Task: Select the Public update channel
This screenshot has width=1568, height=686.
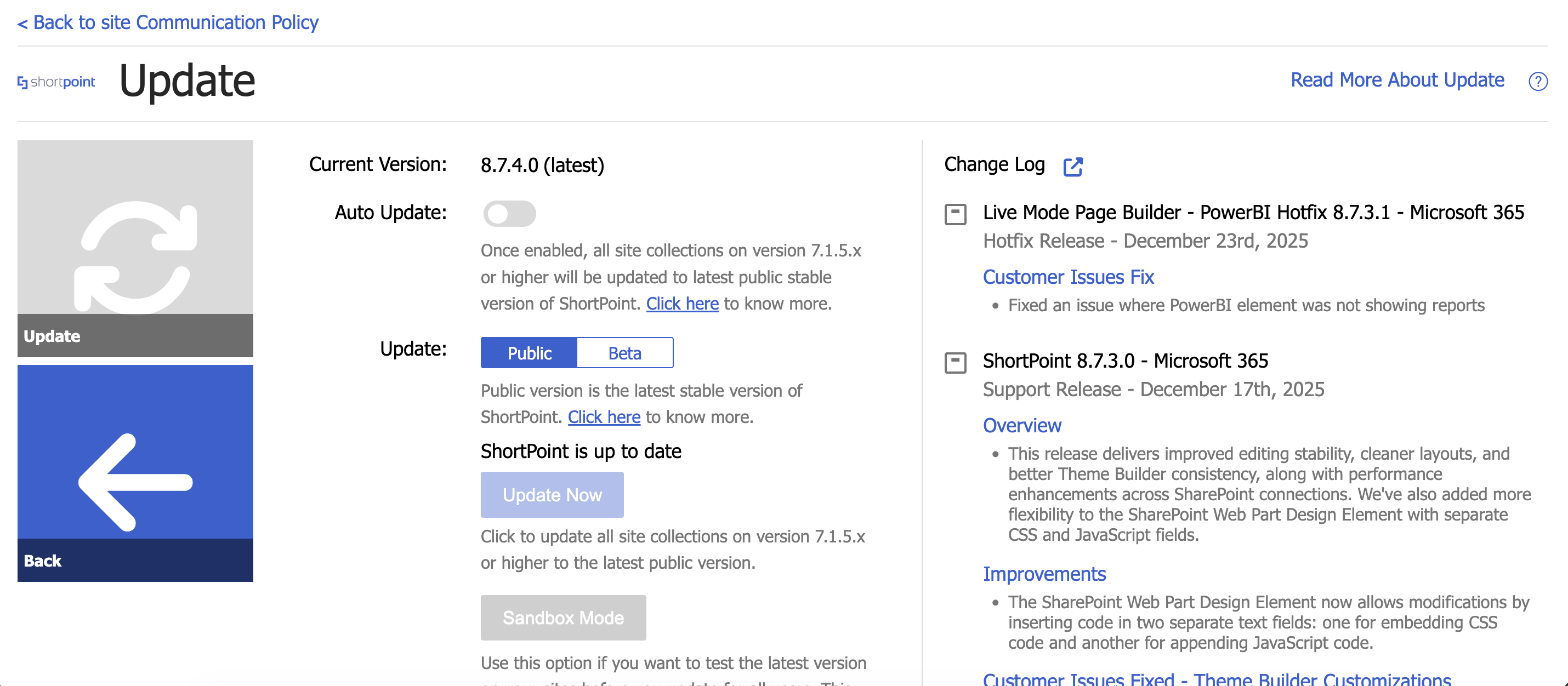Action: pos(529,353)
